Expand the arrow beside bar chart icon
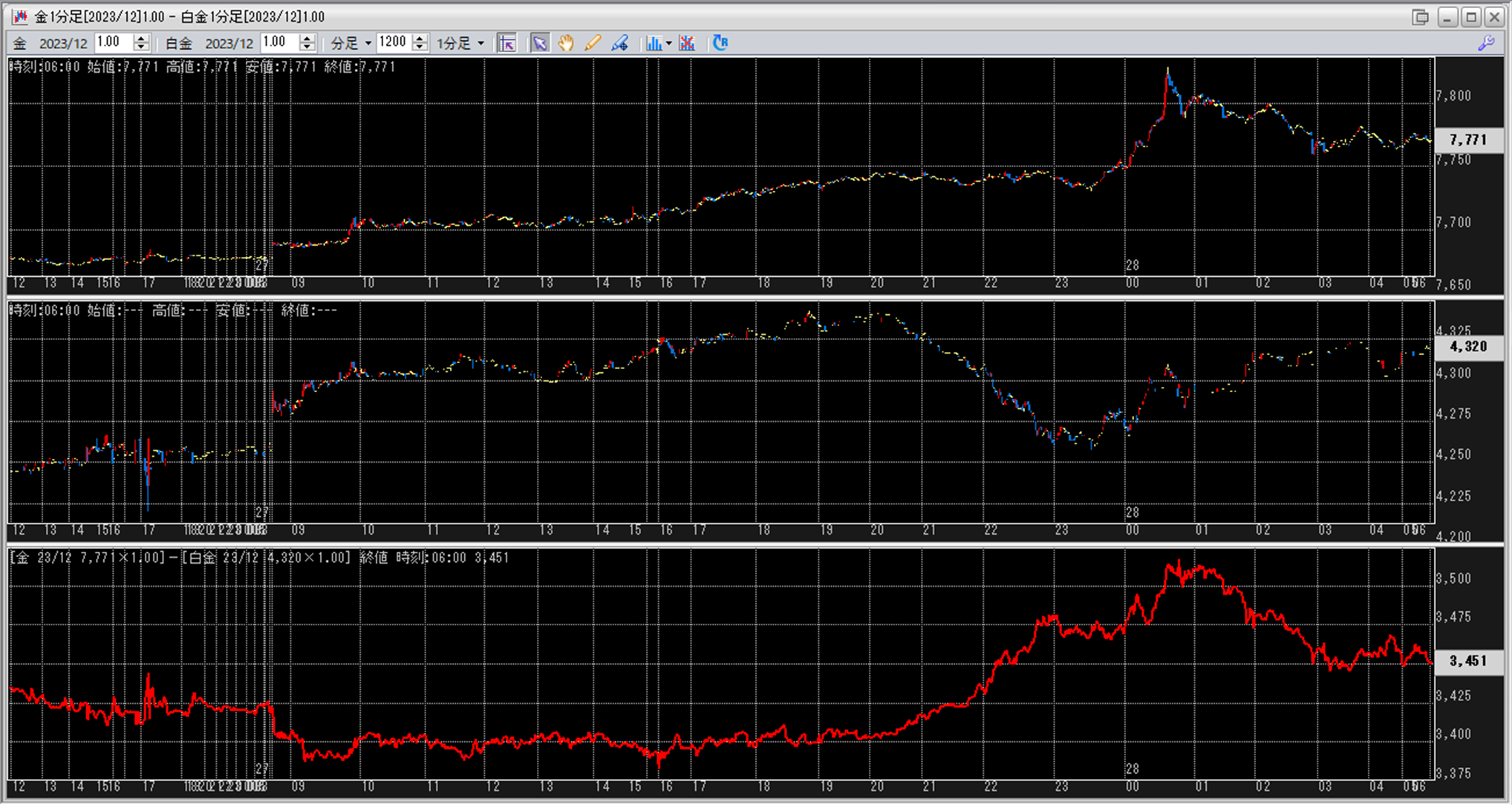Viewport: 1512px width, 805px height. [668, 43]
